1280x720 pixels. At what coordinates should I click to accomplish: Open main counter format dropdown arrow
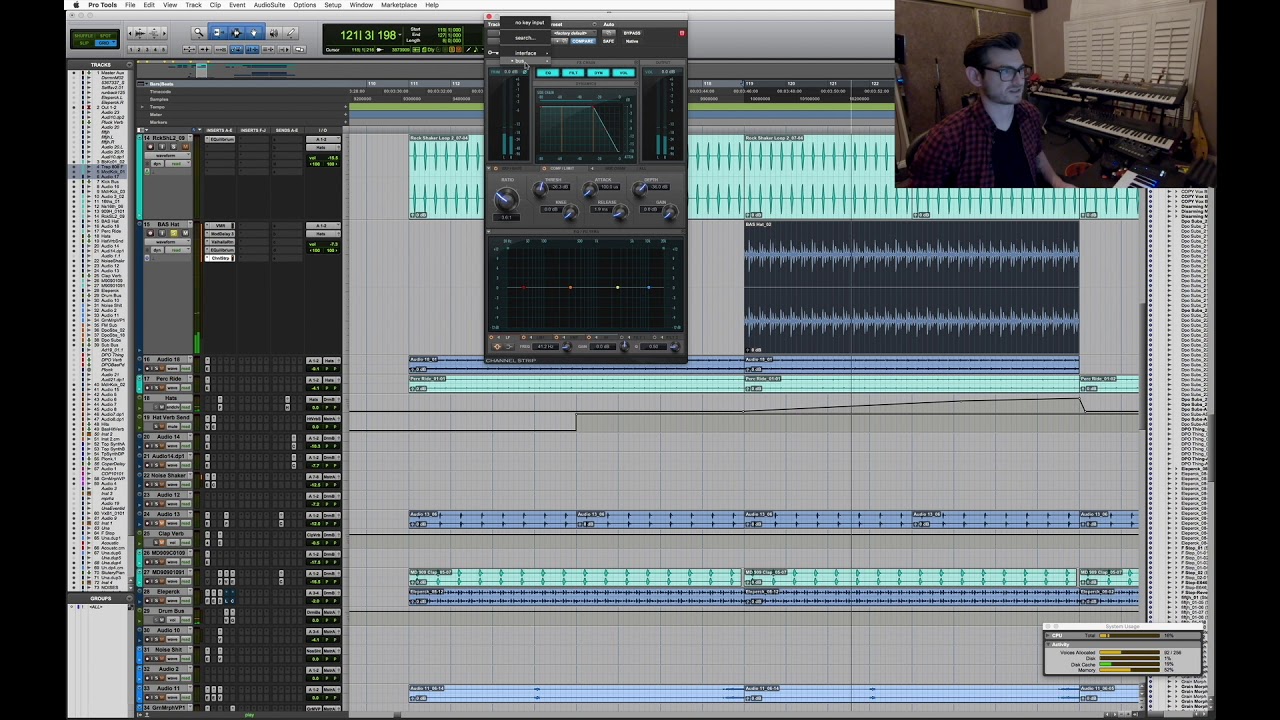(400, 35)
